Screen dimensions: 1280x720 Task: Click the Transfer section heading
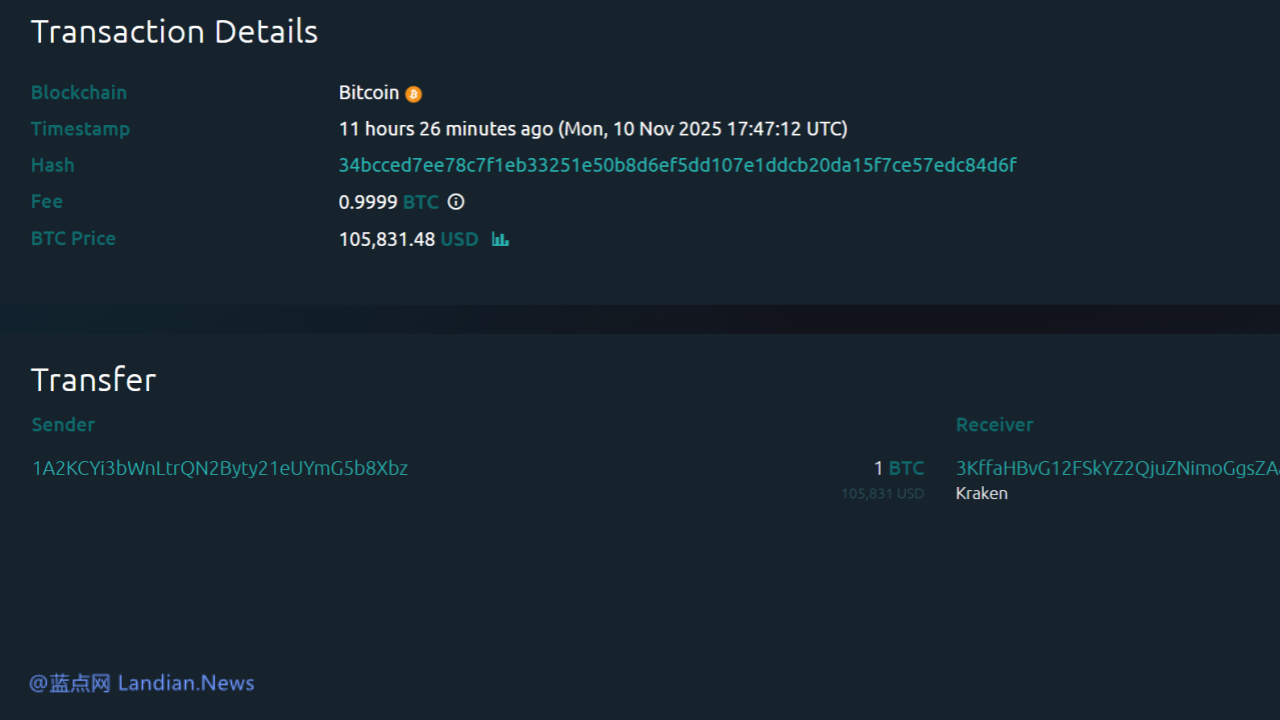tap(93, 380)
